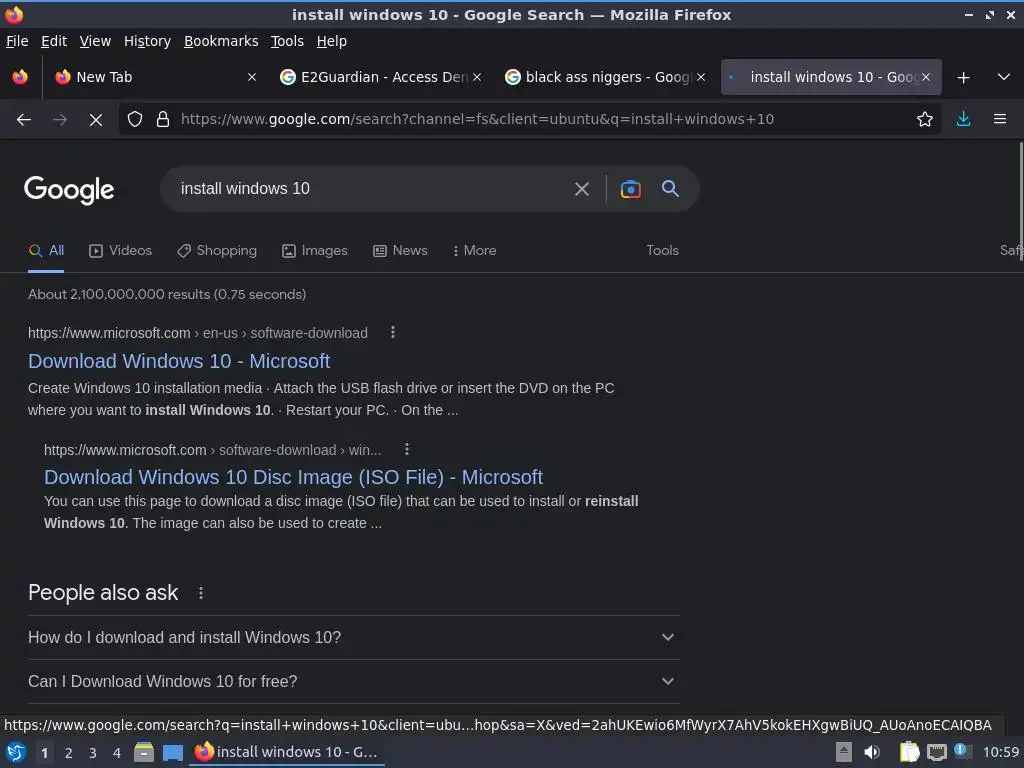Viewport: 1024px width, 768px height.
Task: Open the Firefox downloads panel
Action: [963, 120]
